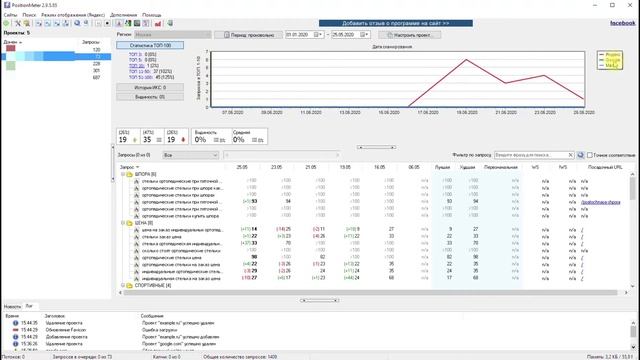Click the red down-arrow counter showing 19
640x360 pixels.
[177, 137]
